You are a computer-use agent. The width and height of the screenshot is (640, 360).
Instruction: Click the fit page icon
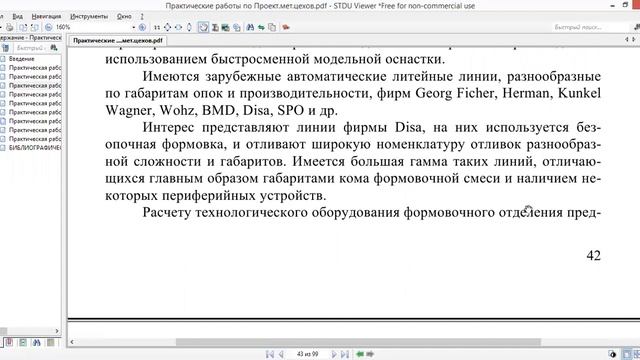167,27
